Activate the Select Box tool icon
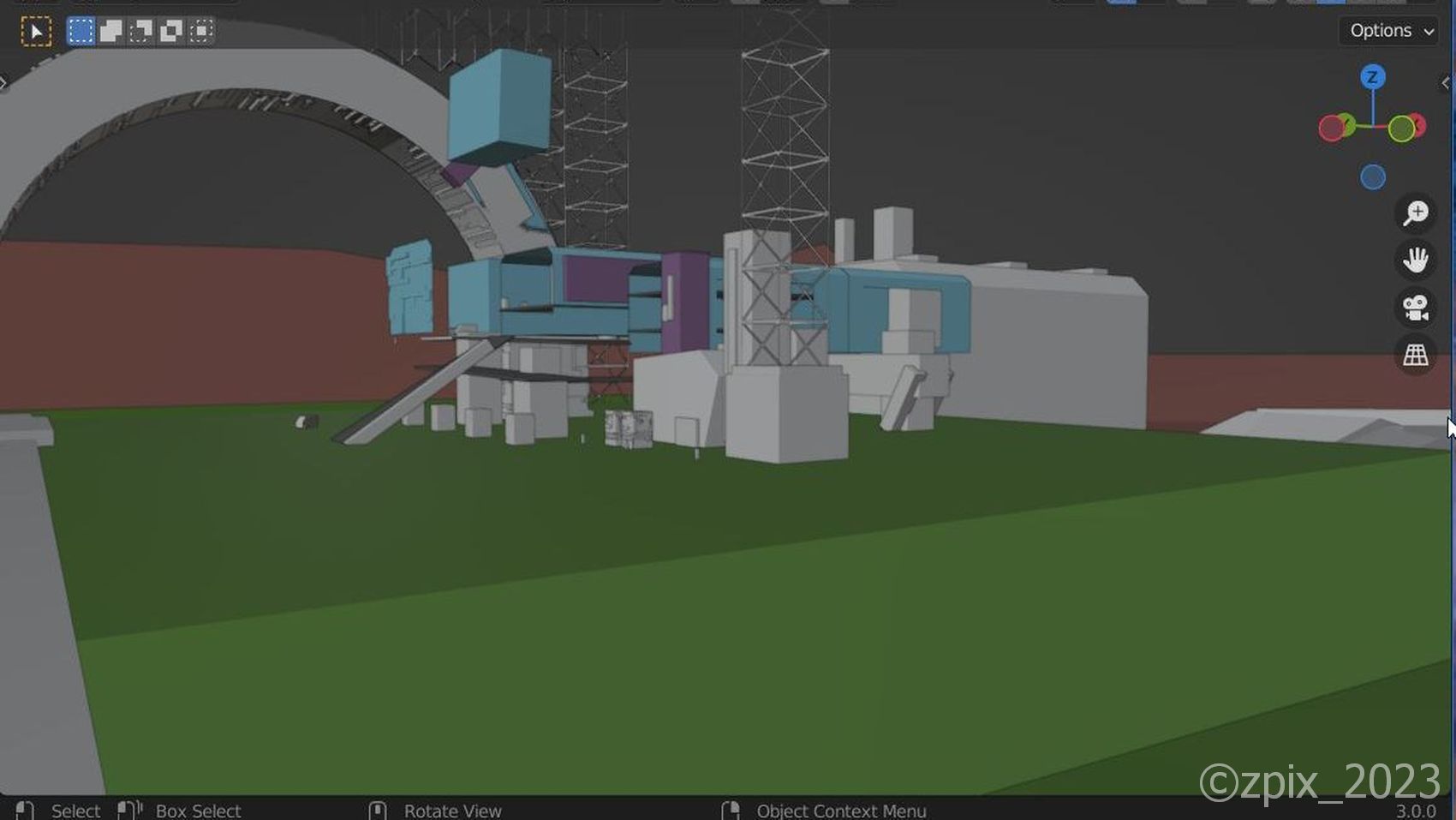The height and width of the screenshot is (820, 1456). tap(36, 32)
